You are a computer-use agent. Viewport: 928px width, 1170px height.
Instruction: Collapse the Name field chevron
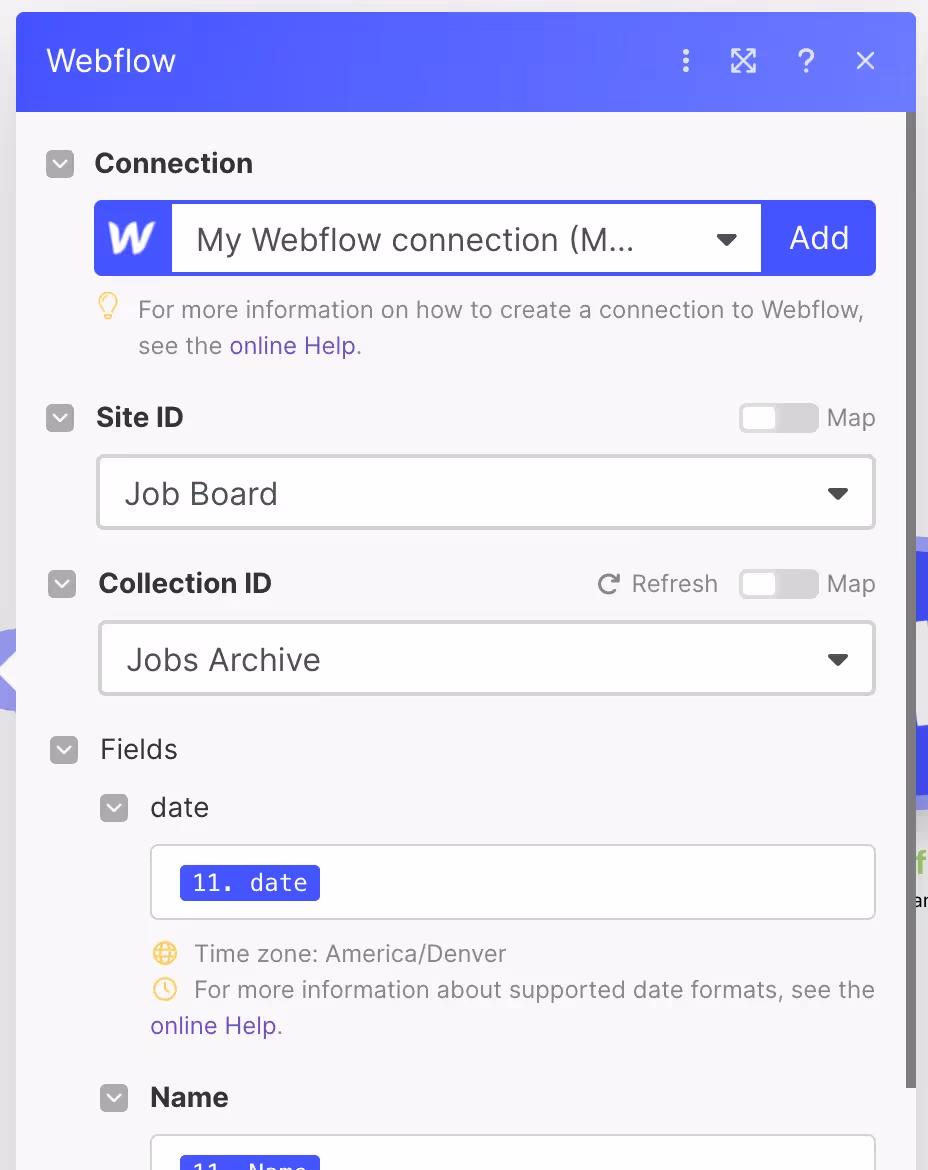[x=114, y=1098]
